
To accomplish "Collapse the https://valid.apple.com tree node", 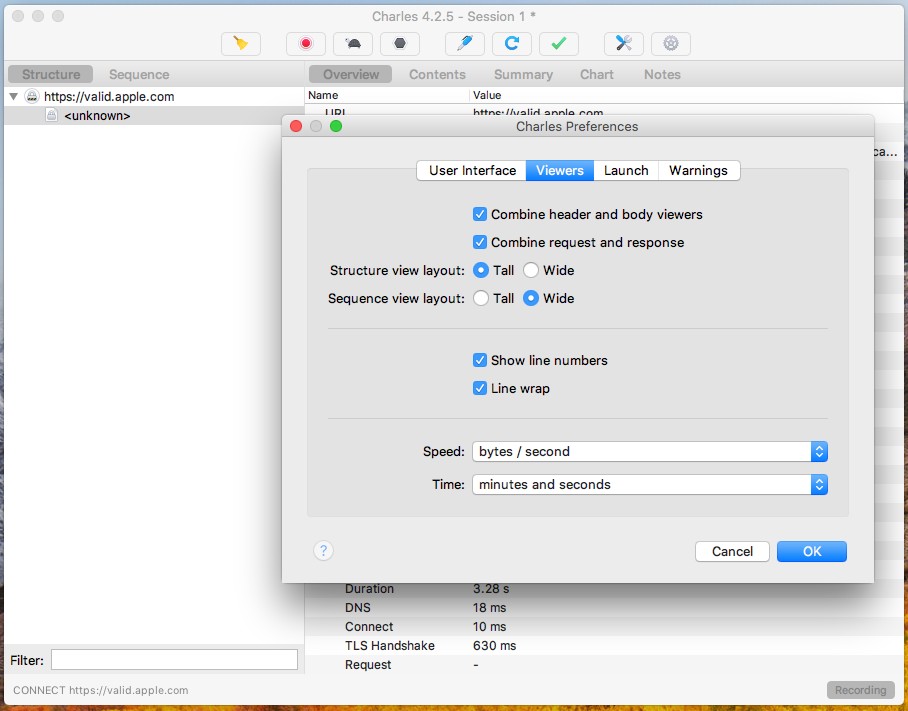I will click(x=13, y=97).
